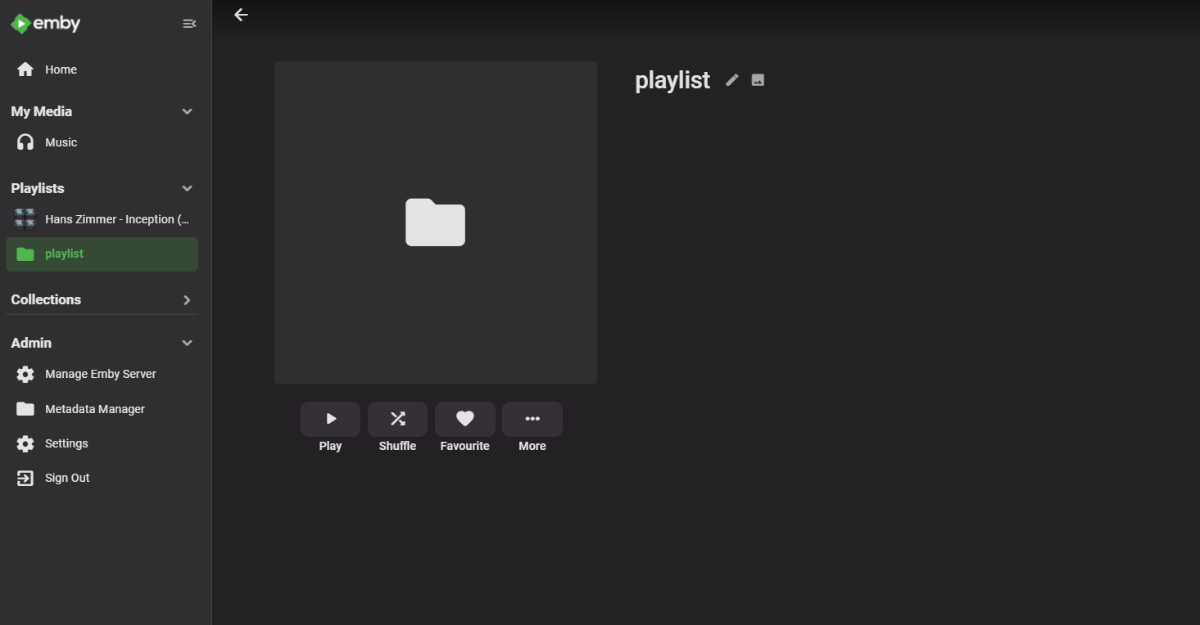
Task: Edit the playlist name with the pencil icon
Action: (731, 79)
